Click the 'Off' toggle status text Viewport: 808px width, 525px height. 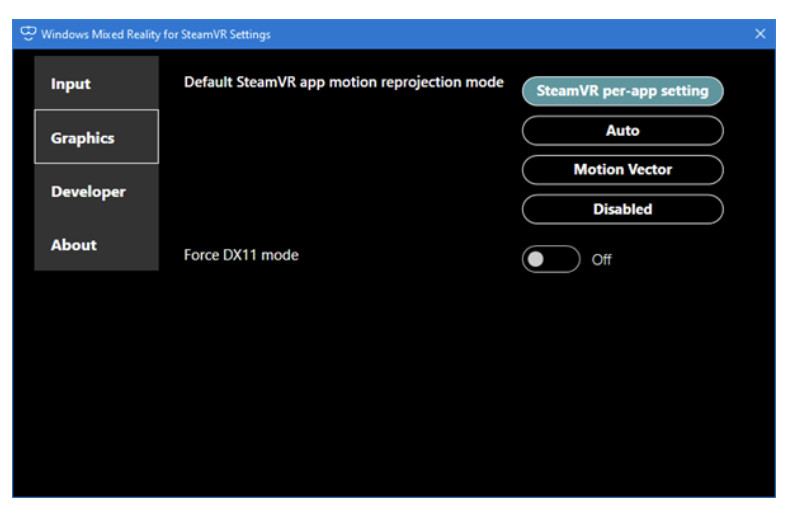(x=601, y=260)
